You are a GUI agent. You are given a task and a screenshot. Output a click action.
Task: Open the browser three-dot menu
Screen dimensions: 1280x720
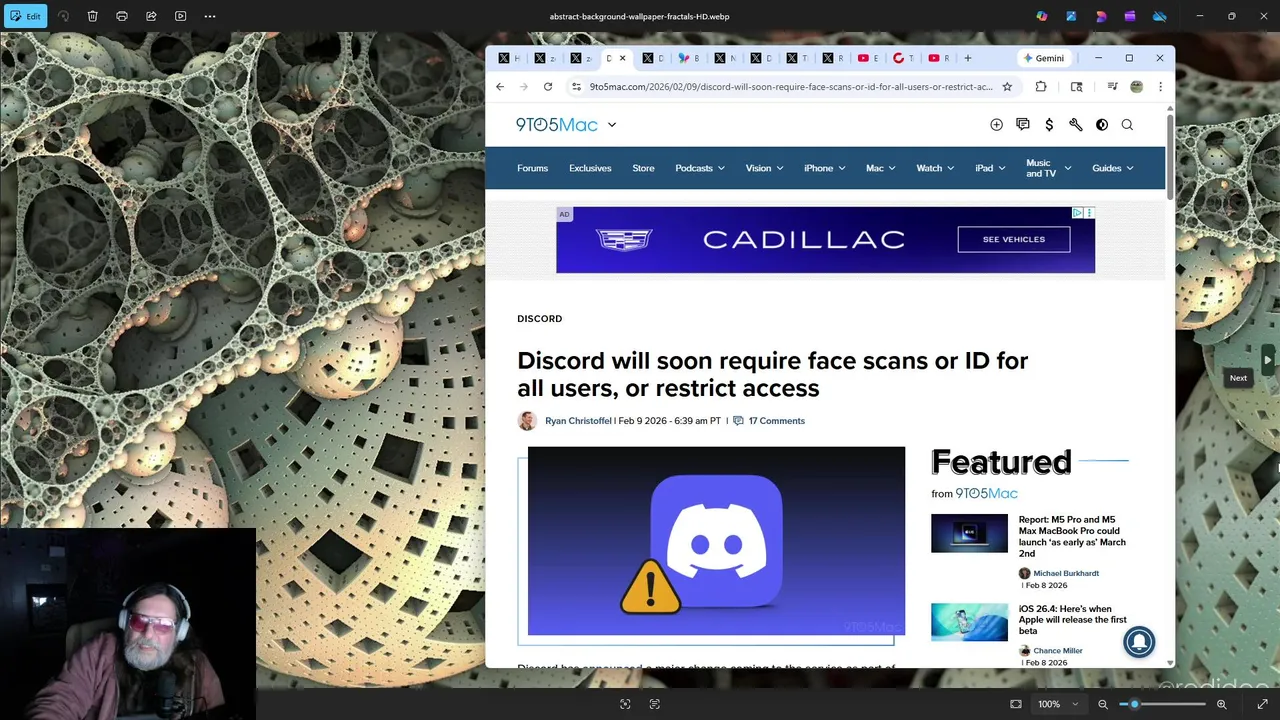(1160, 87)
